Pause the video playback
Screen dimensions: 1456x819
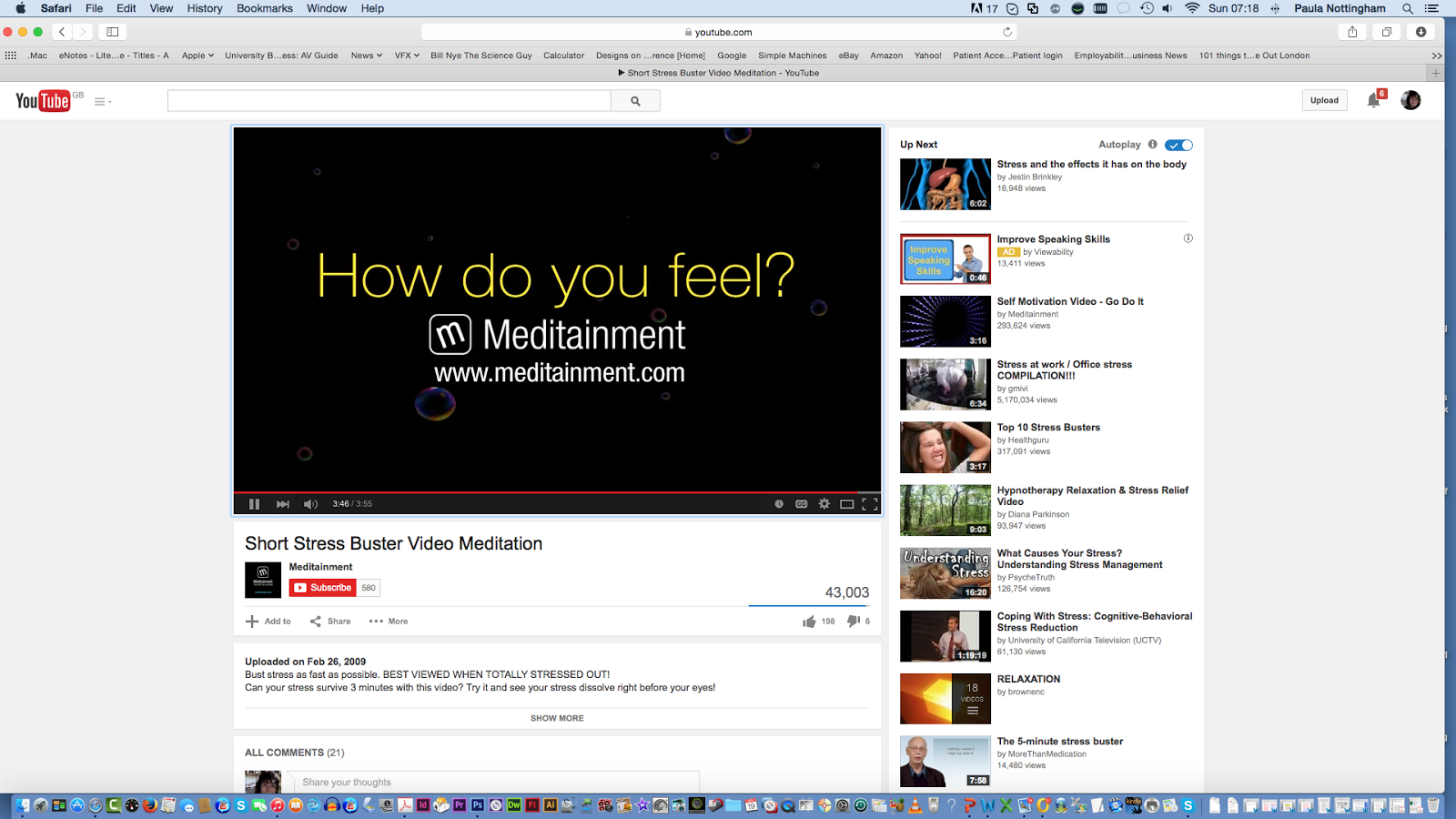click(x=255, y=504)
